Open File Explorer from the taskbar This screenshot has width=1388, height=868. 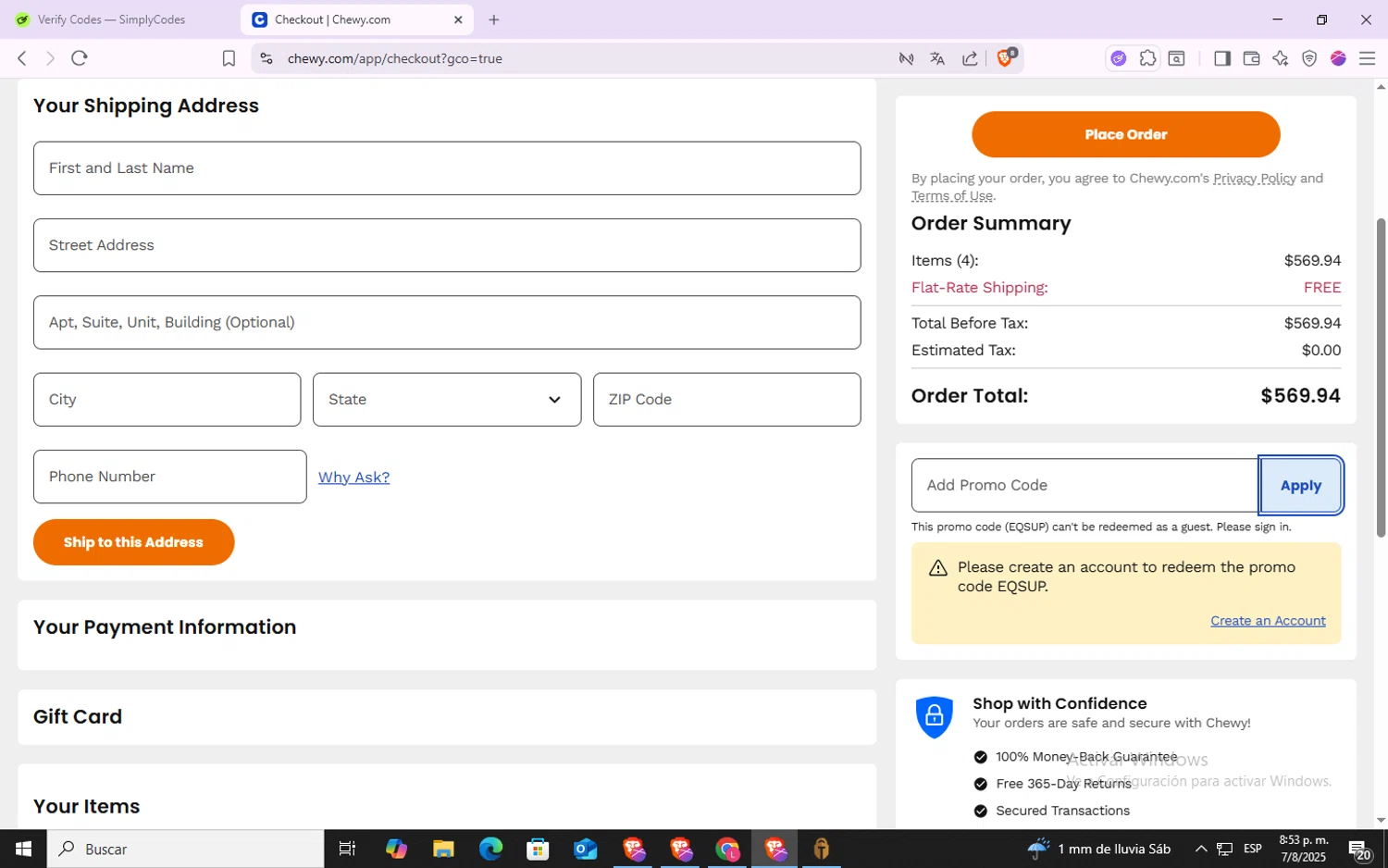[x=443, y=849]
